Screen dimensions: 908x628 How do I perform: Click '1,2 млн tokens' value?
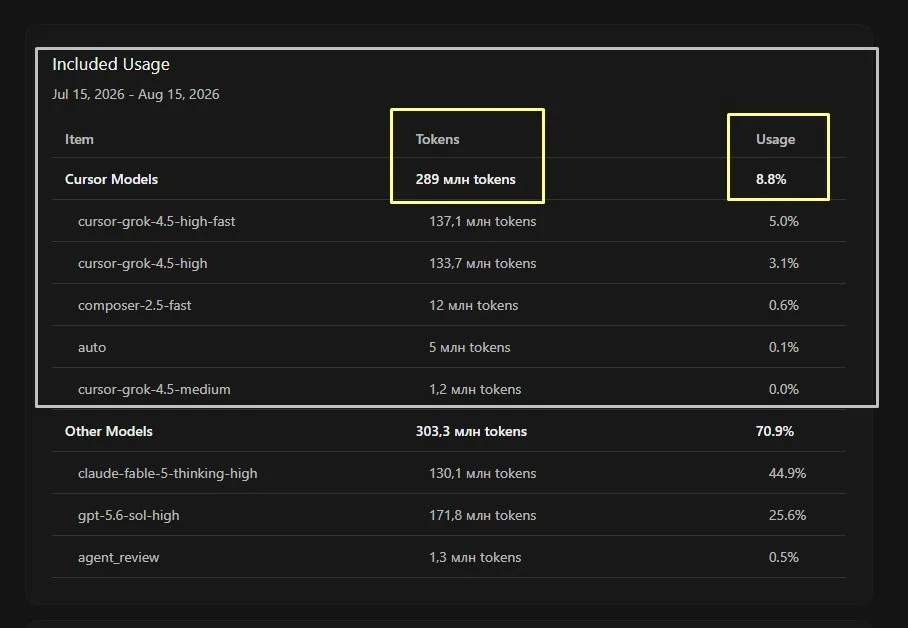(475, 389)
